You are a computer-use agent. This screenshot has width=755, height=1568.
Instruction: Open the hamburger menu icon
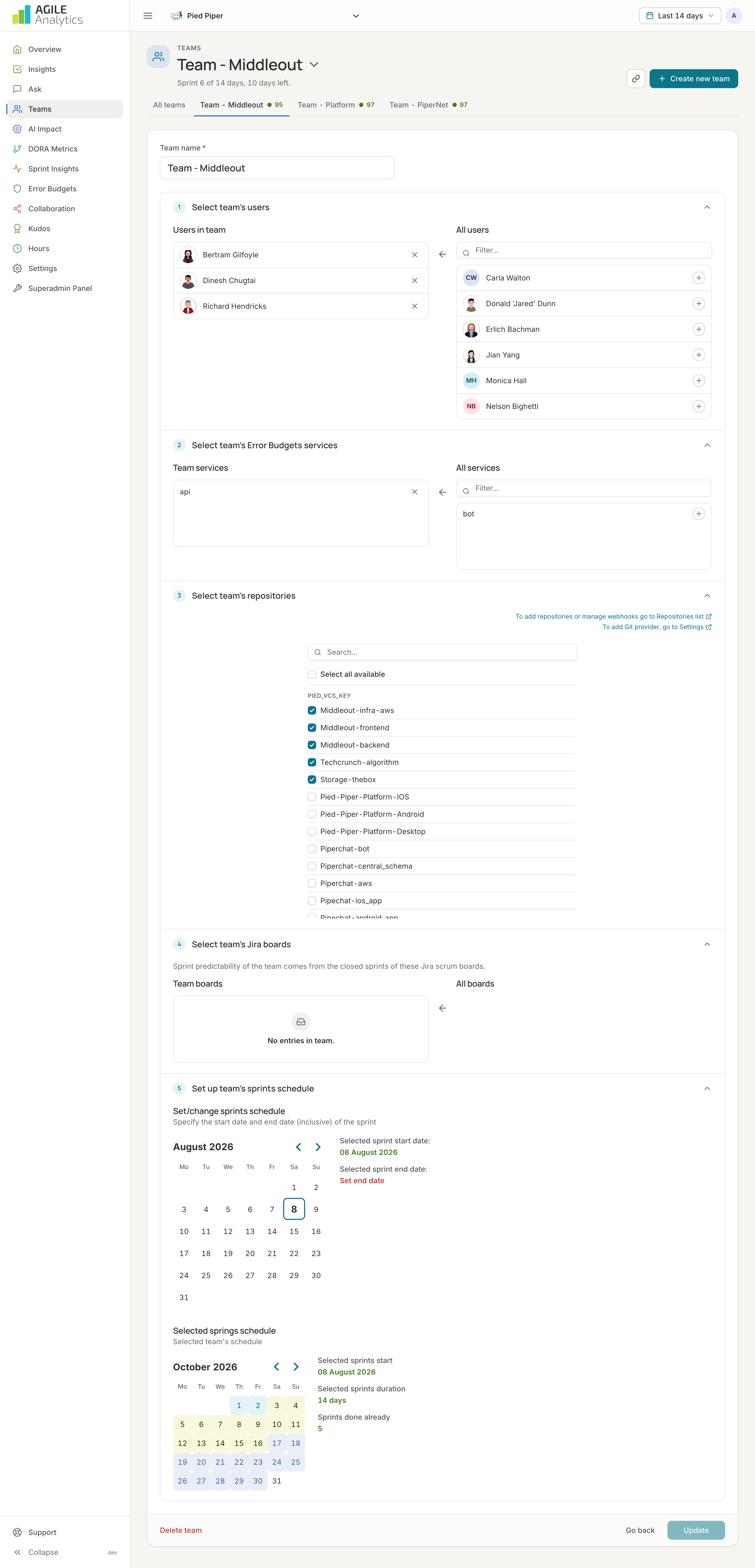(148, 16)
